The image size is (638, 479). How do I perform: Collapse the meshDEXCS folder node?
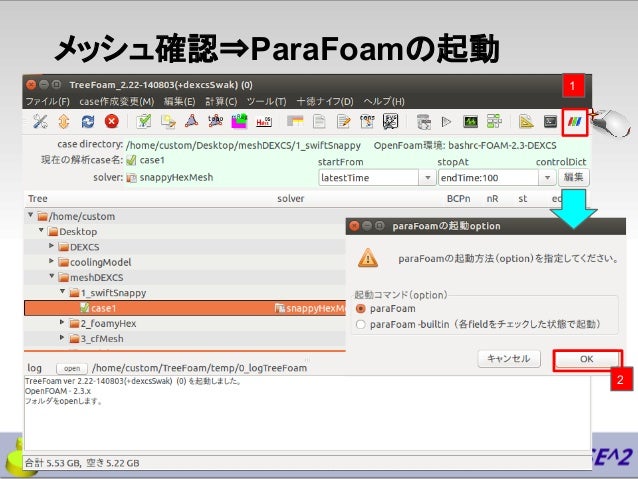tap(52, 276)
